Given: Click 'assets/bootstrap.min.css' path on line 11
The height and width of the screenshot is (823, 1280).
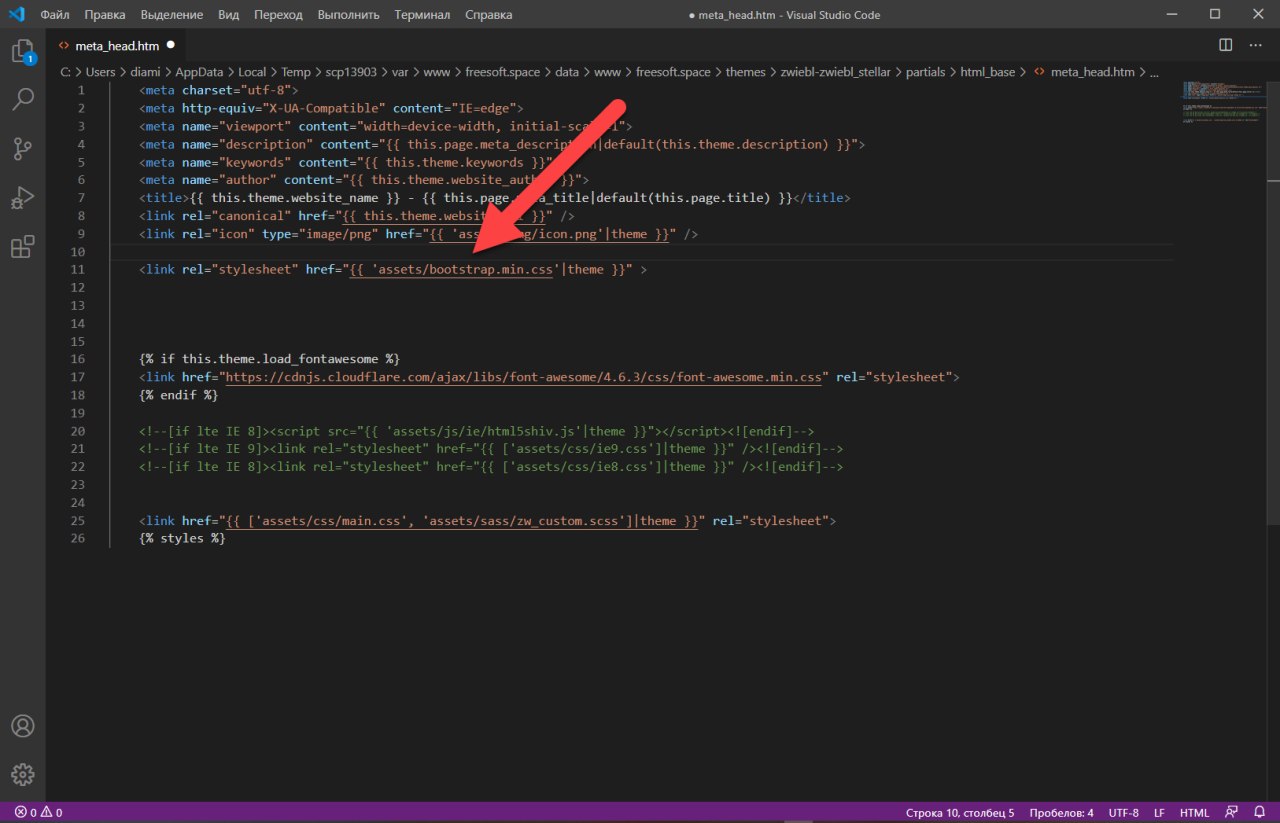Looking at the screenshot, I should point(466,269).
